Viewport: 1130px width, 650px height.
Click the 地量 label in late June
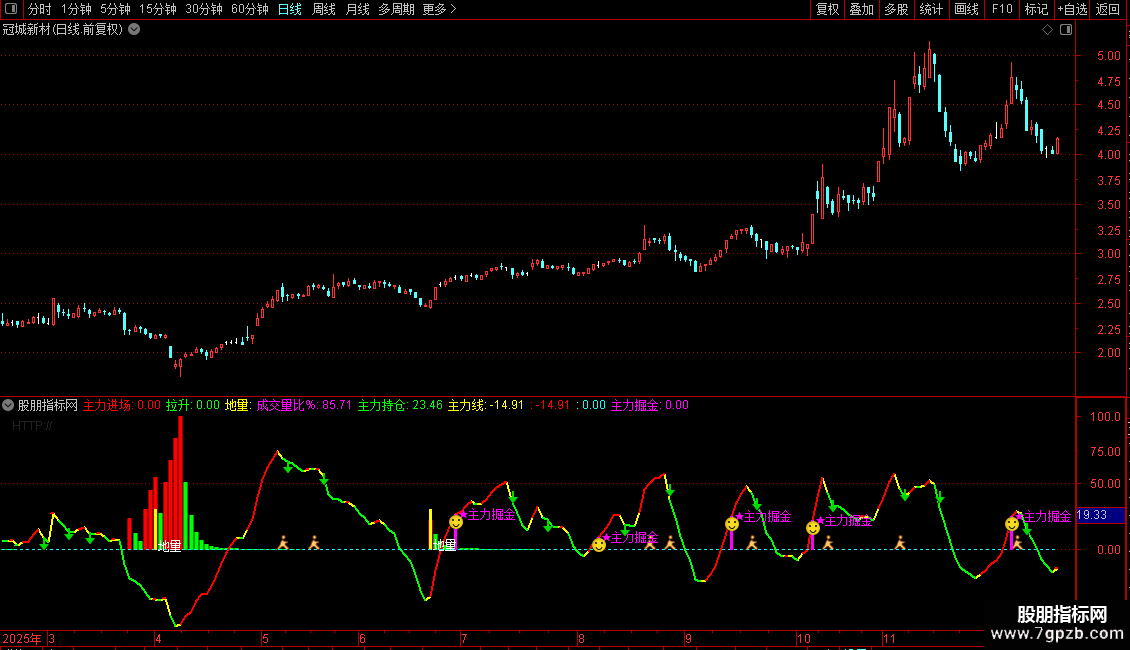point(445,545)
